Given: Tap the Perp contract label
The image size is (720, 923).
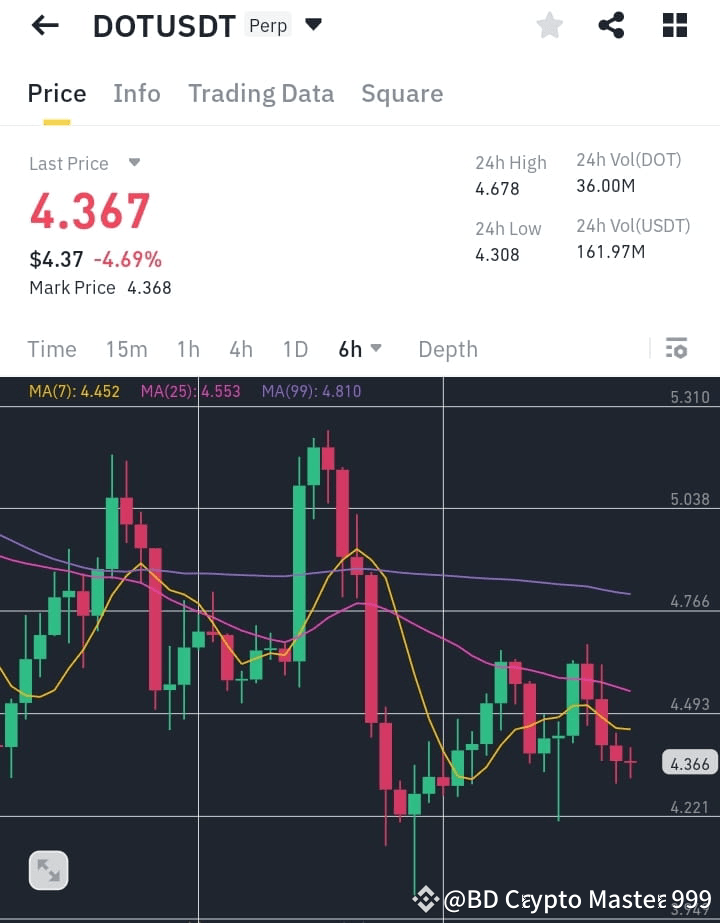Looking at the screenshot, I should click(268, 25).
